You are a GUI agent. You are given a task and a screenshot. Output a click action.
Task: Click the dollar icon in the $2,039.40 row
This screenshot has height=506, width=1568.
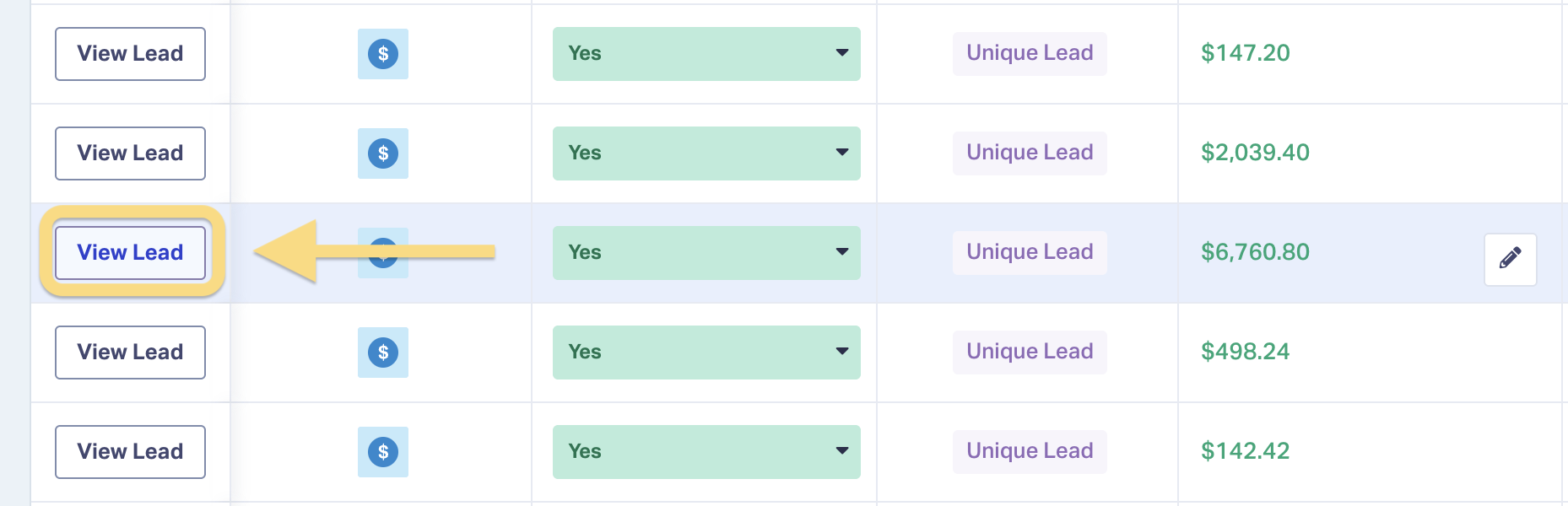(383, 153)
